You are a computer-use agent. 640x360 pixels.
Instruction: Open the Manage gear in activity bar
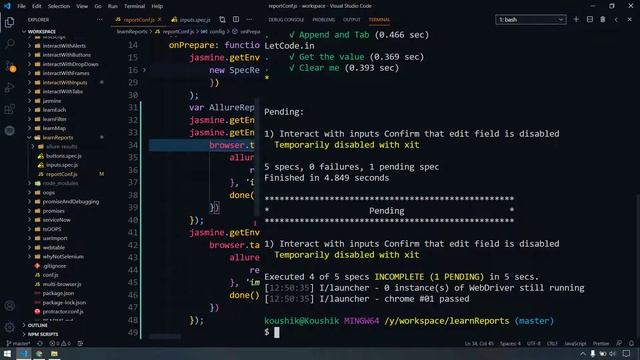pyautogui.click(x=9, y=327)
